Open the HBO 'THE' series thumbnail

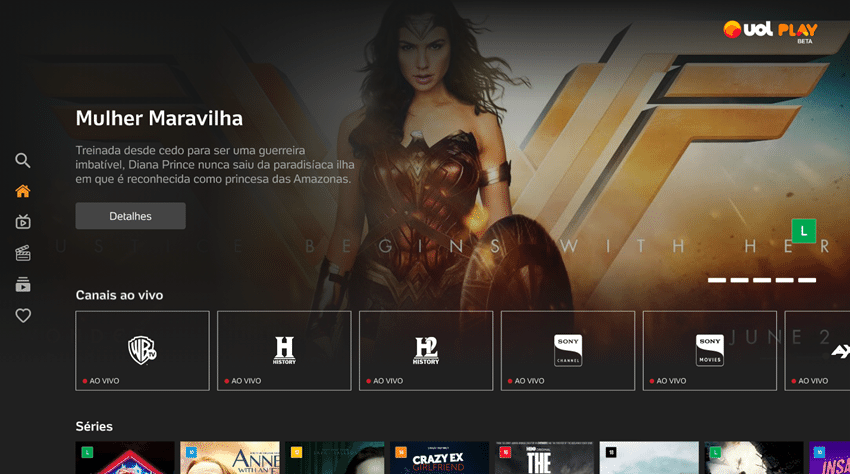point(544,458)
